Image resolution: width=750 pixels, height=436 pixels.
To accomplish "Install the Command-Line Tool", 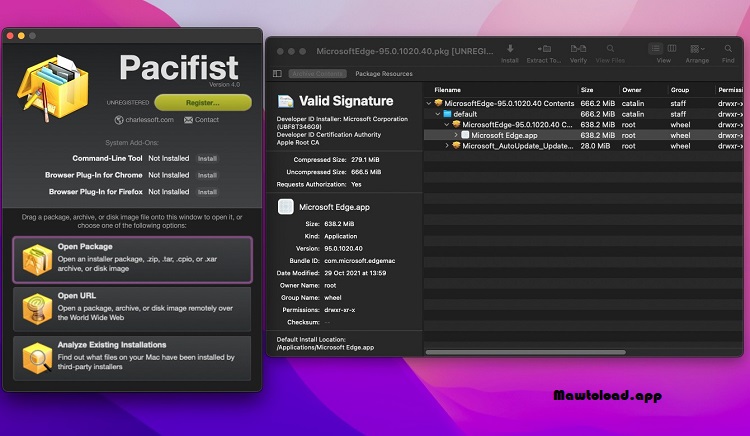I will click(207, 159).
